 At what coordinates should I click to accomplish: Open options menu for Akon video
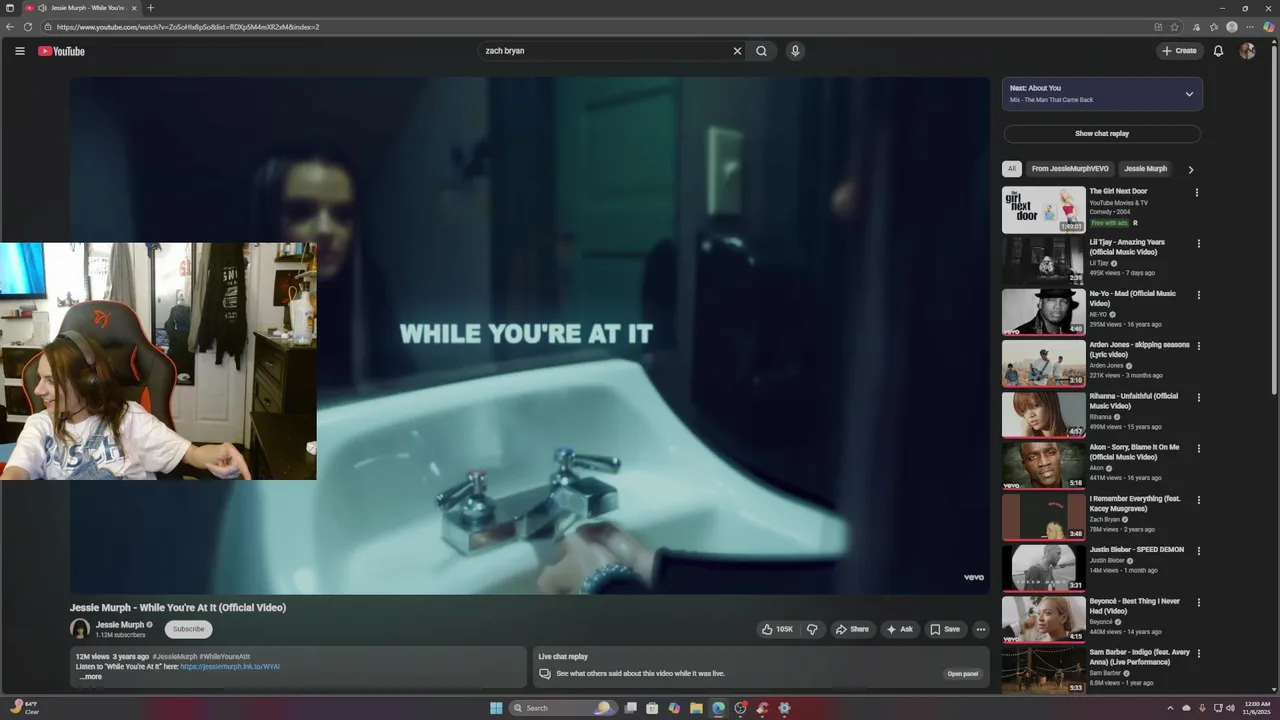pos(1199,449)
